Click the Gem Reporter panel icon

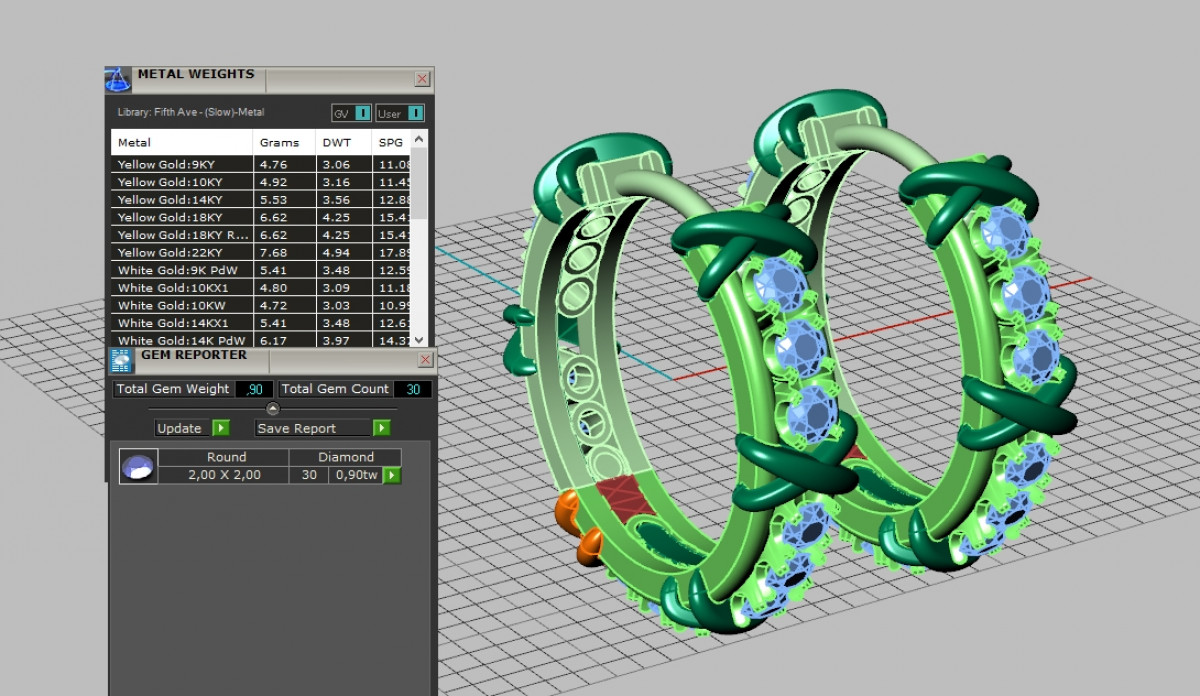(121, 361)
